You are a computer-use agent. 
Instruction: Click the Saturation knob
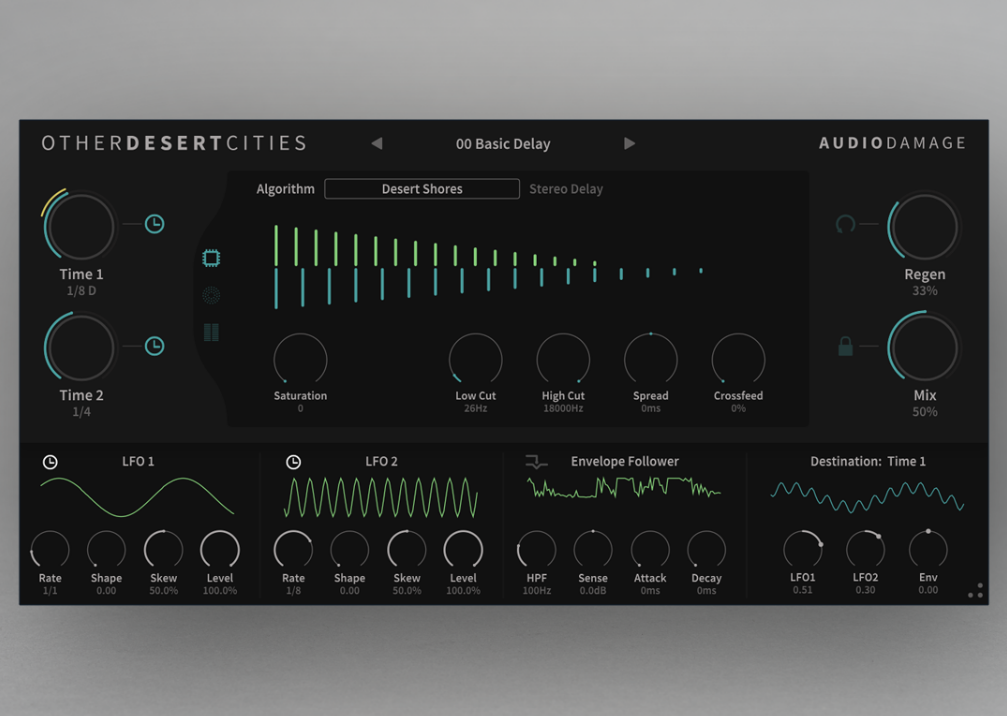[x=300, y=360]
